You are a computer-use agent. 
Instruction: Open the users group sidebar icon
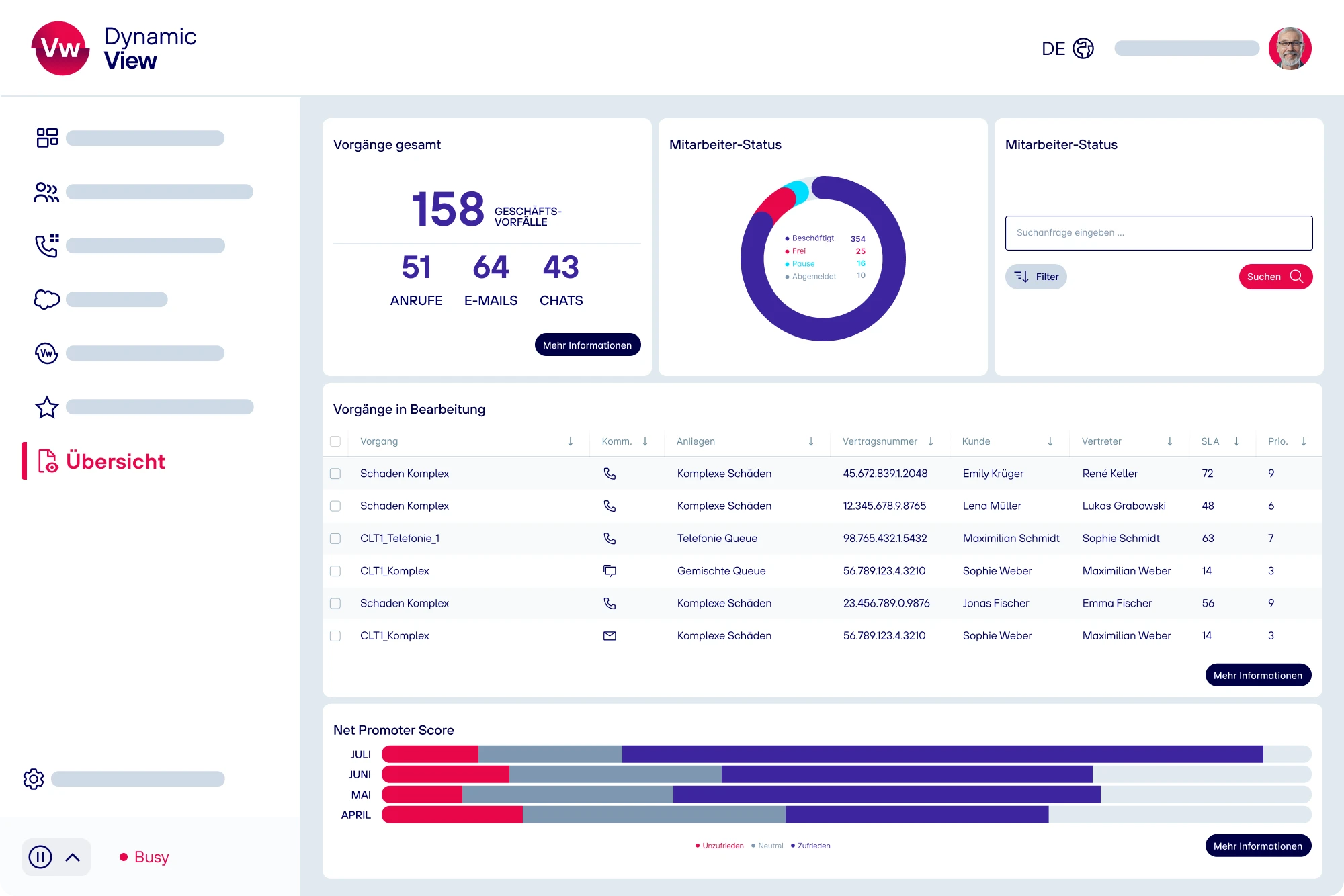tap(46, 192)
